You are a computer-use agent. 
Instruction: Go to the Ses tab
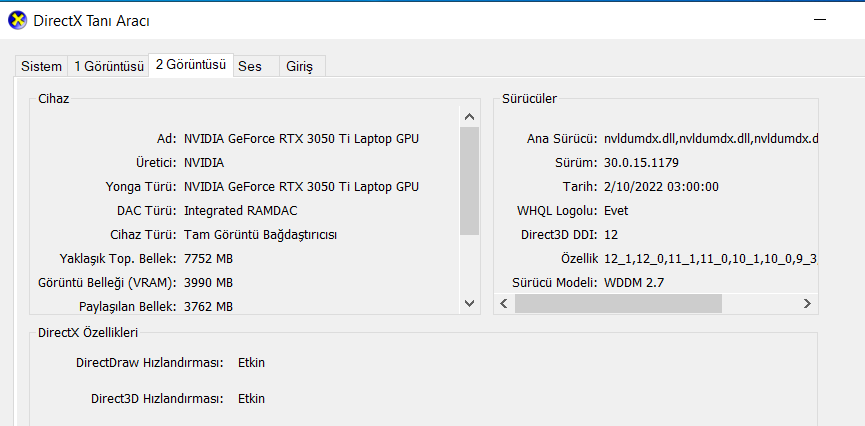click(250, 66)
